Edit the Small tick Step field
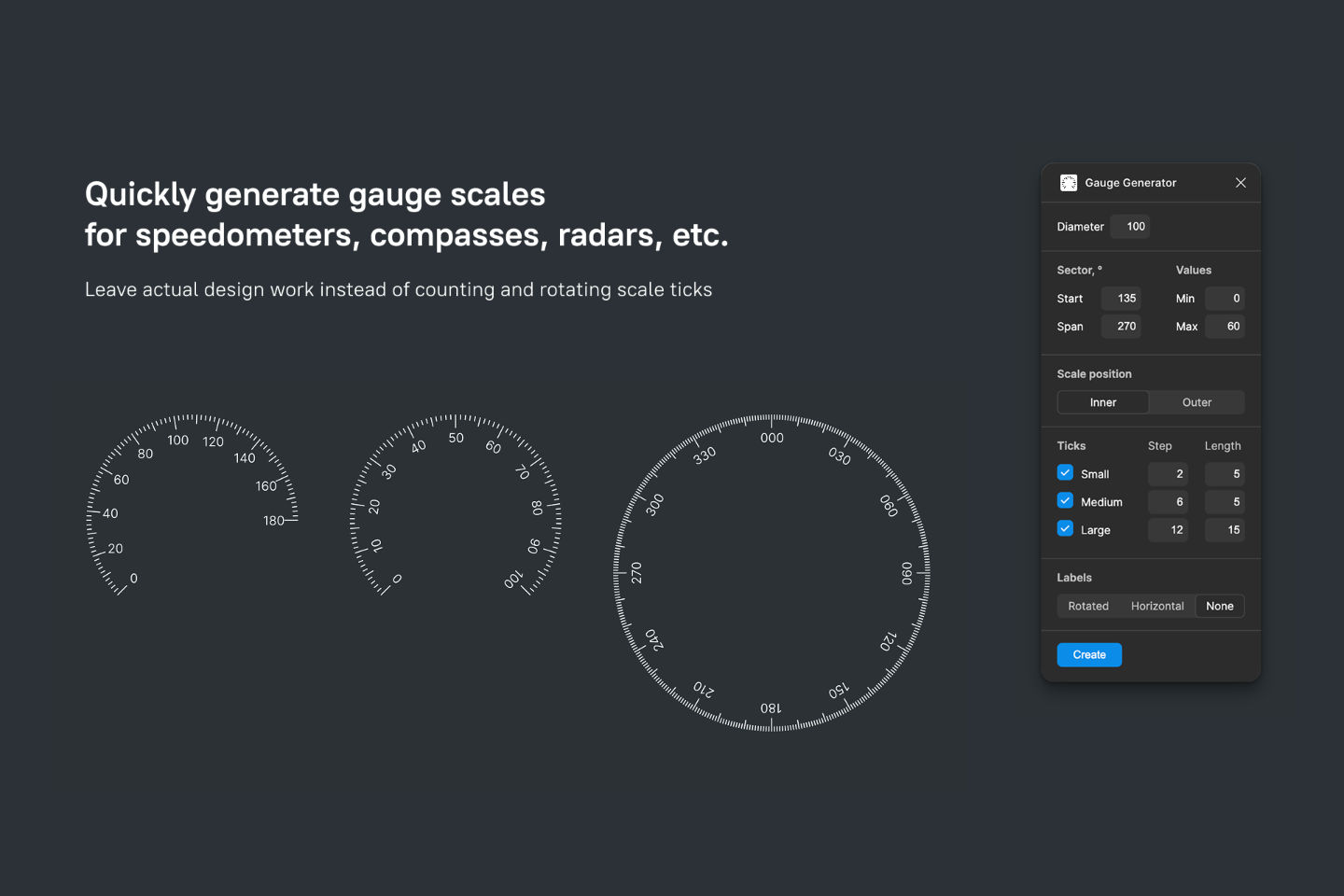The width and height of the screenshot is (1344, 896). pyautogui.click(x=1168, y=474)
